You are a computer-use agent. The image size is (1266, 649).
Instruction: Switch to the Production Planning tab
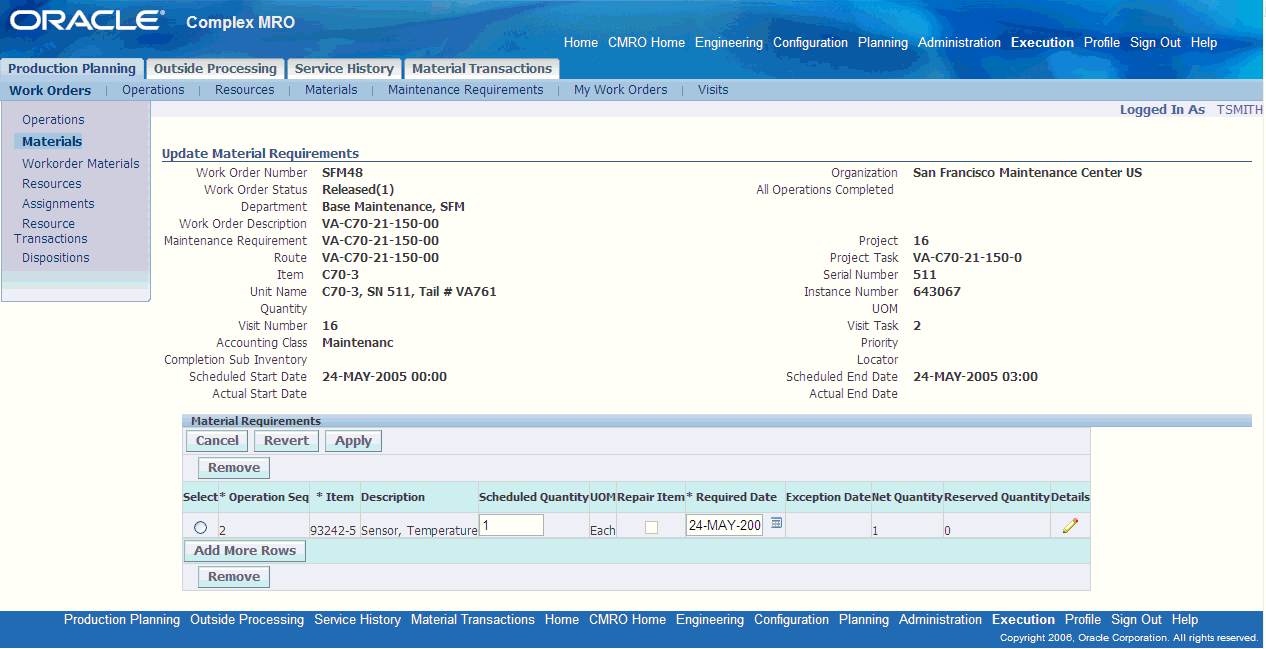point(72,69)
